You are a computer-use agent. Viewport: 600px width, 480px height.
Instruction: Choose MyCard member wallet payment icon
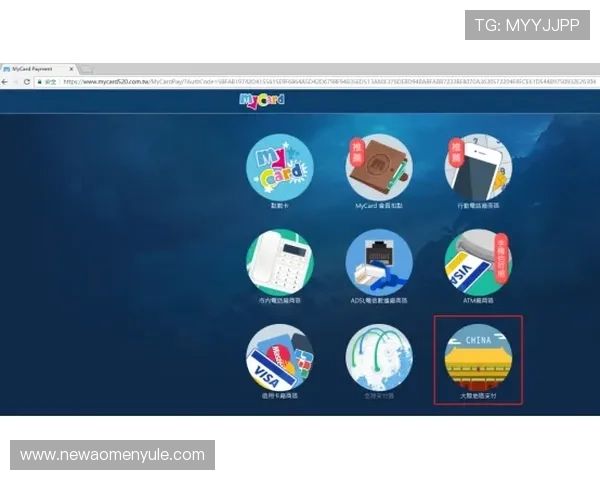(379, 166)
